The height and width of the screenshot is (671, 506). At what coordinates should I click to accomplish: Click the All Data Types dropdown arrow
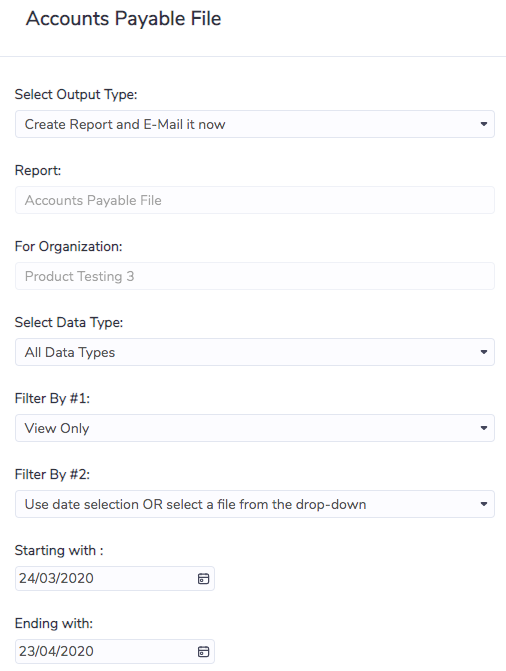(484, 352)
